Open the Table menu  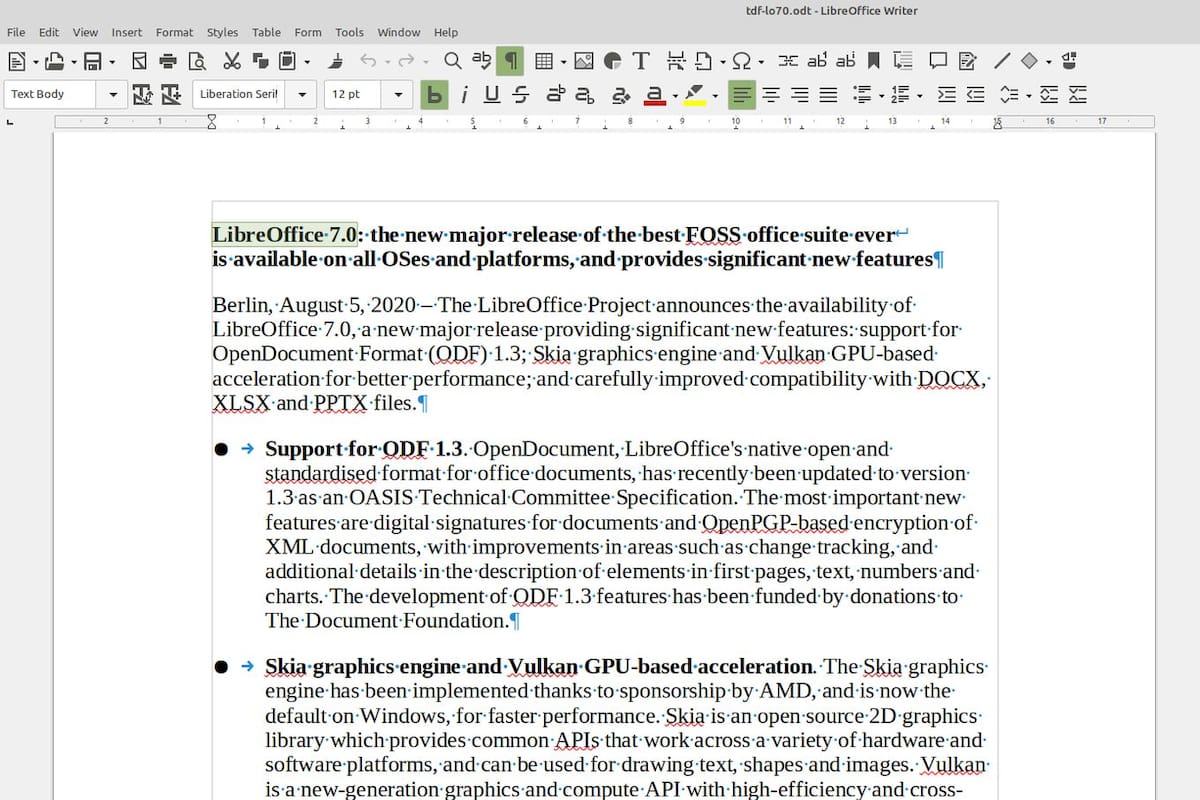266,32
